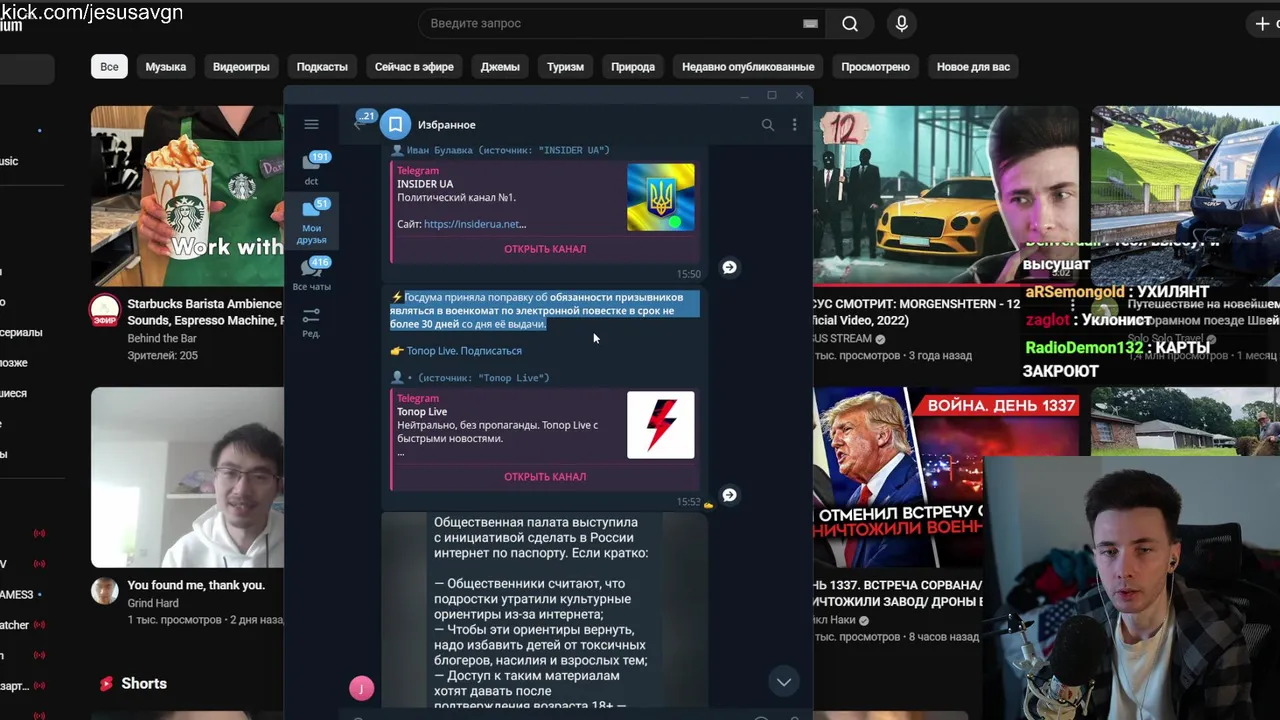Click the YouTube search input field
1280x720 pixels.
tap(612, 23)
